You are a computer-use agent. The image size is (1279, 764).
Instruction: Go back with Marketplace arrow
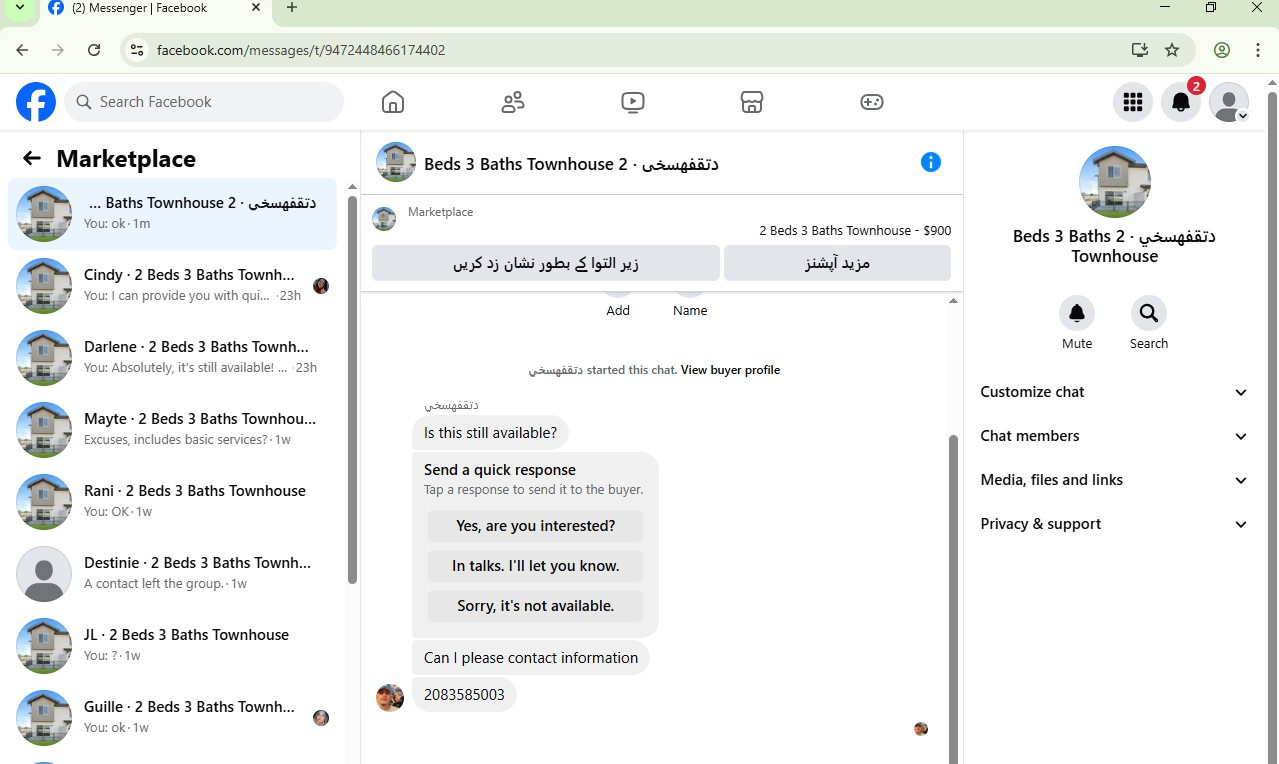(x=32, y=158)
